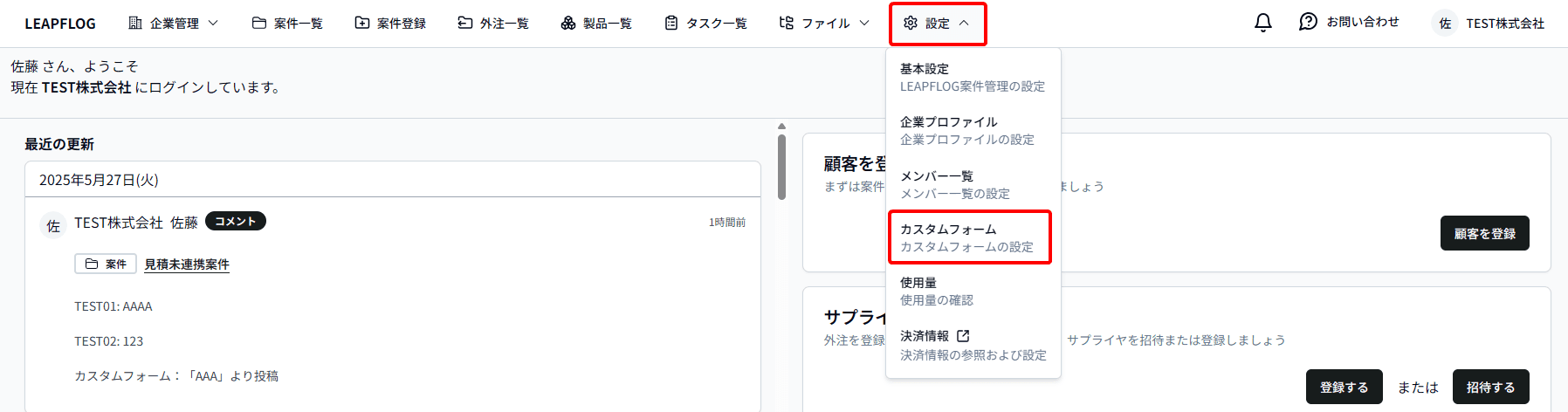Open 基本設定 in the settings menu

click(x=971, y=77)
